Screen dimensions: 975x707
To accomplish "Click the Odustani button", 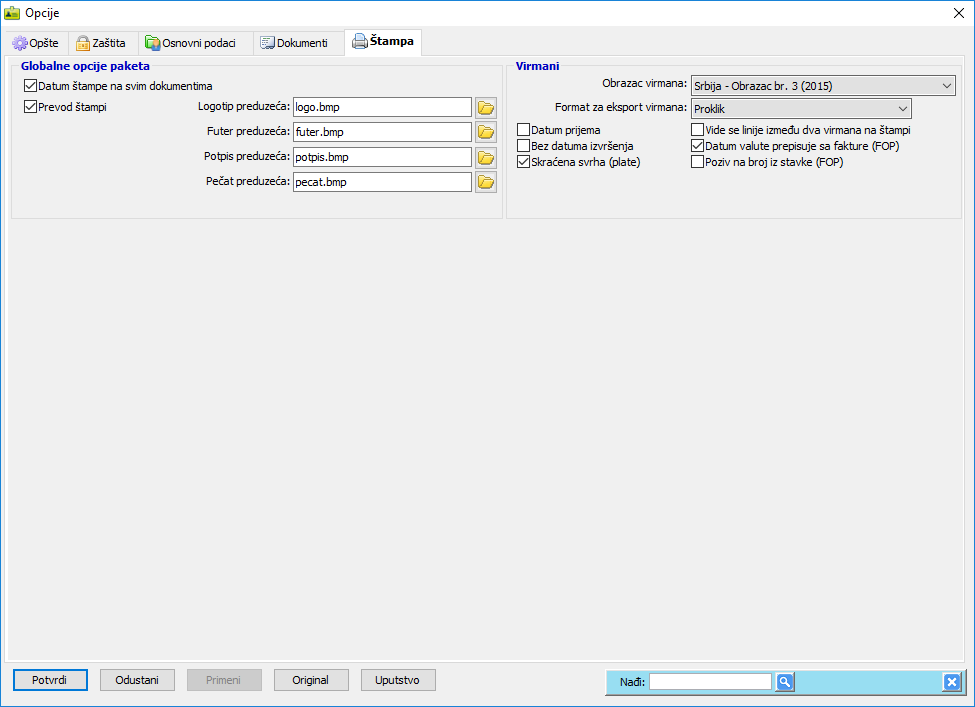I will (x=137, y=680).
